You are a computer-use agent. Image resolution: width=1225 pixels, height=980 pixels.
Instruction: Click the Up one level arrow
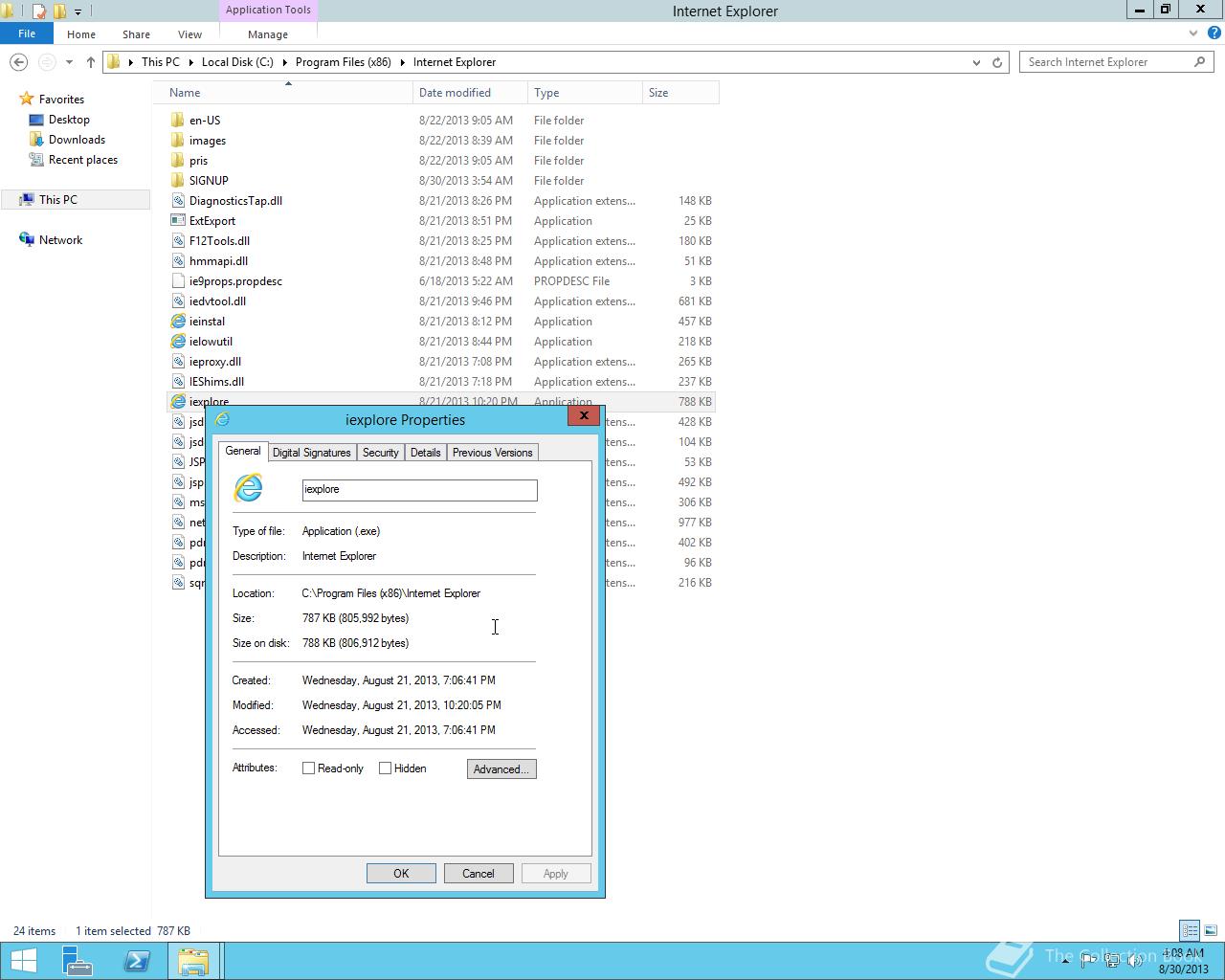[90, 62]
